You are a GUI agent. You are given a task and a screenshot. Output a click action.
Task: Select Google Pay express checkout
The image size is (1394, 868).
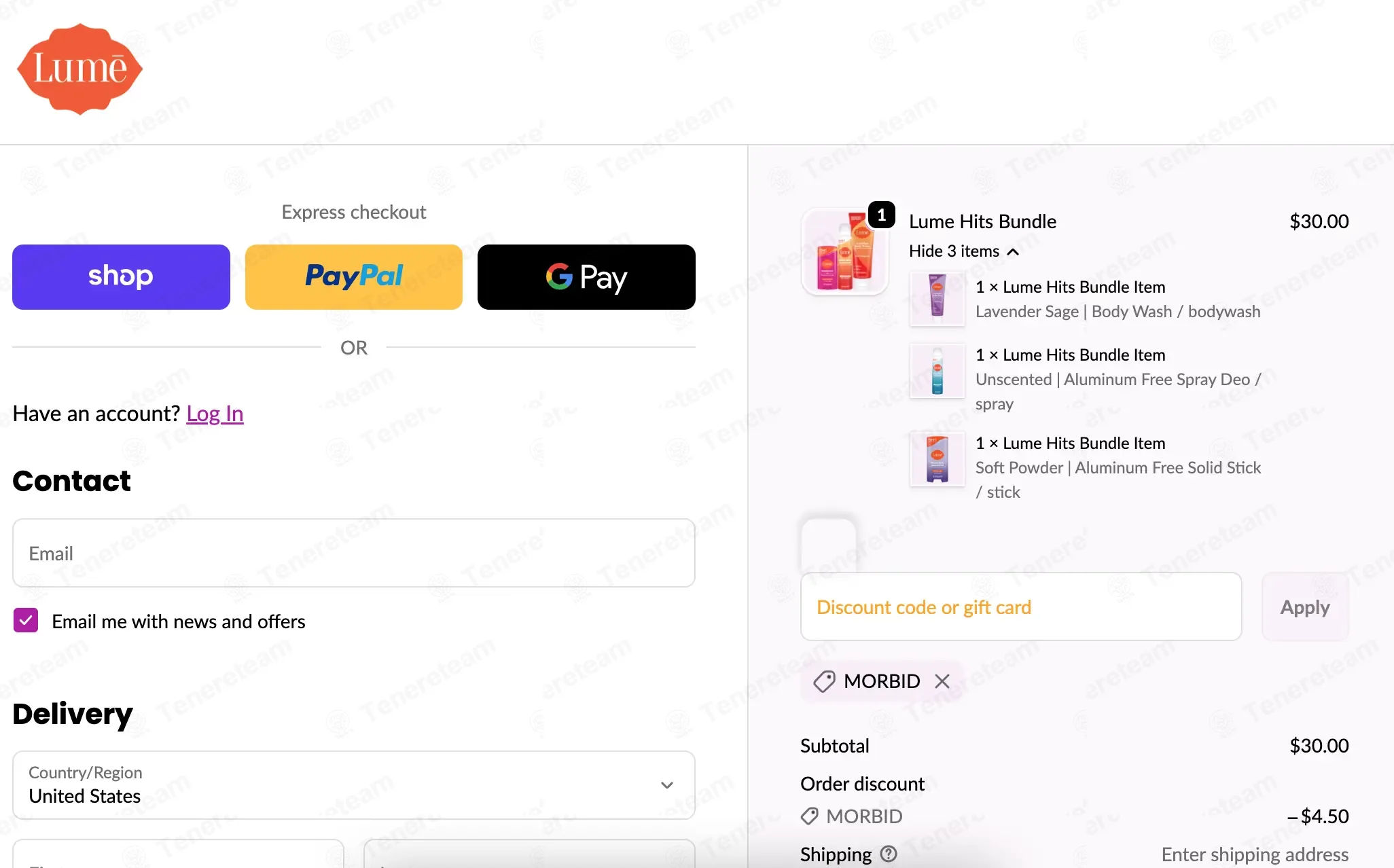(586, 277)
